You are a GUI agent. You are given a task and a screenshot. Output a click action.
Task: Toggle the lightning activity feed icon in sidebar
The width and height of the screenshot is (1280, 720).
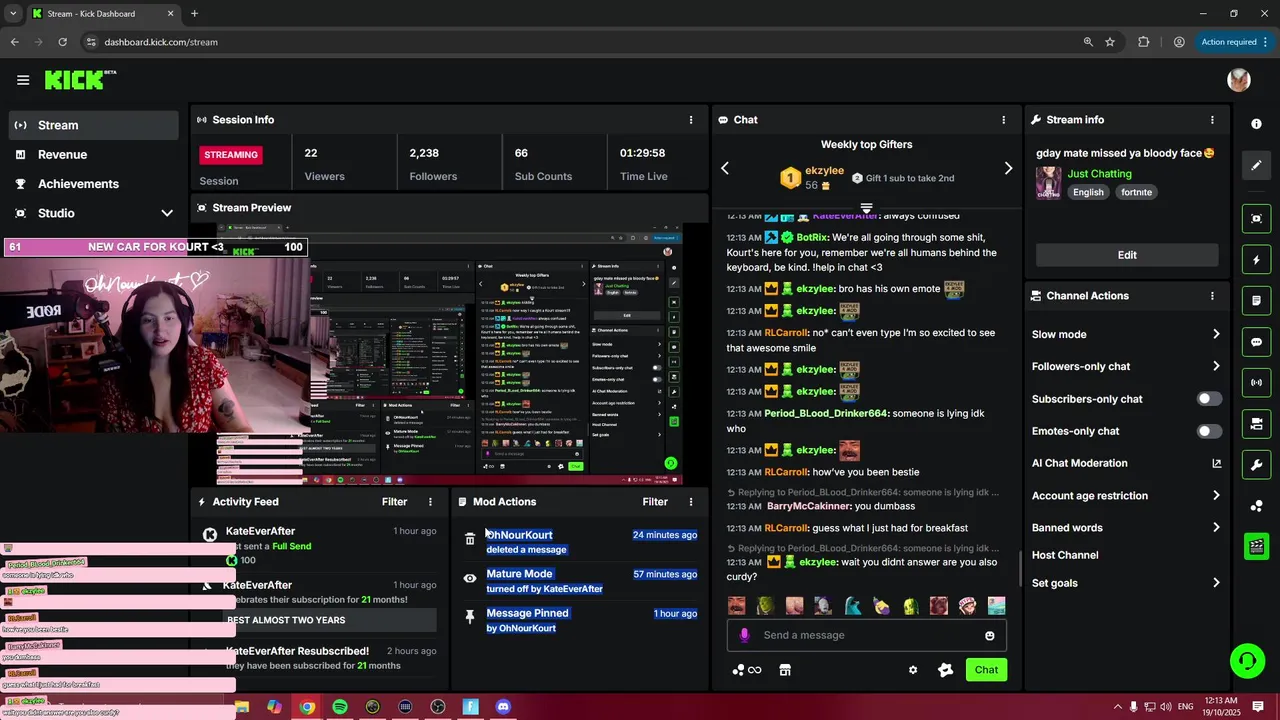1256,260
